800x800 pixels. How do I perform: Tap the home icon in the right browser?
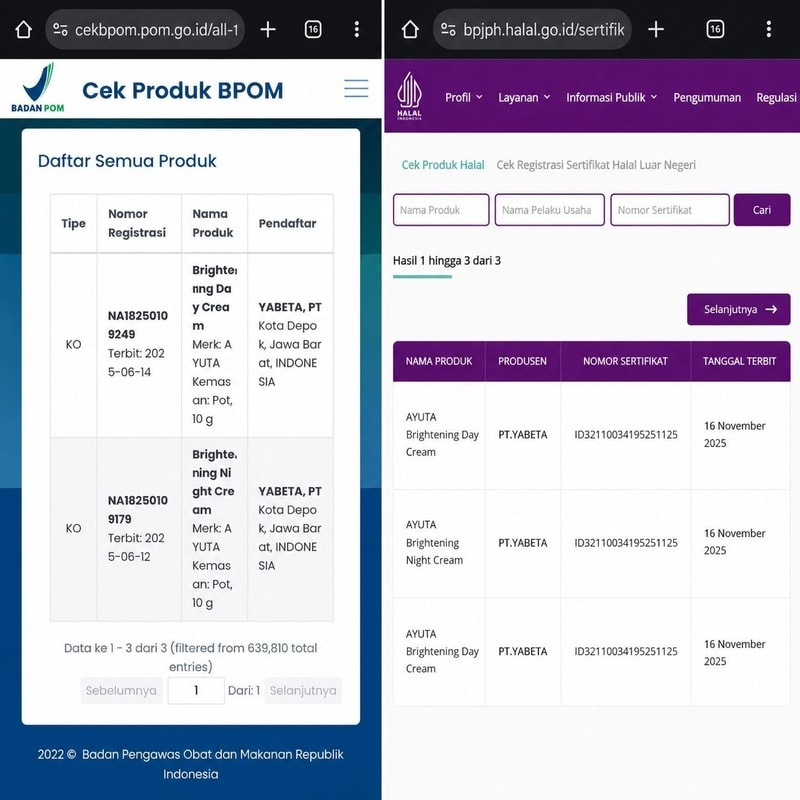click(x=410, y=30)
